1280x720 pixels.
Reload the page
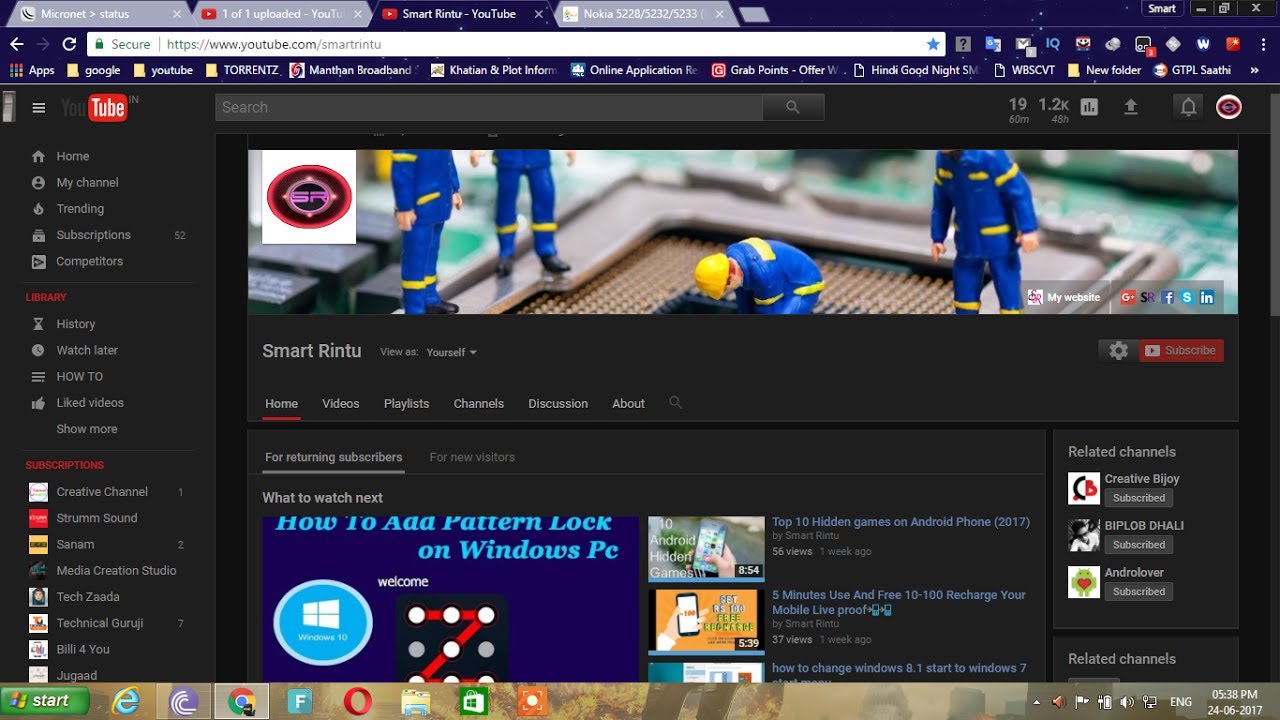69,44
